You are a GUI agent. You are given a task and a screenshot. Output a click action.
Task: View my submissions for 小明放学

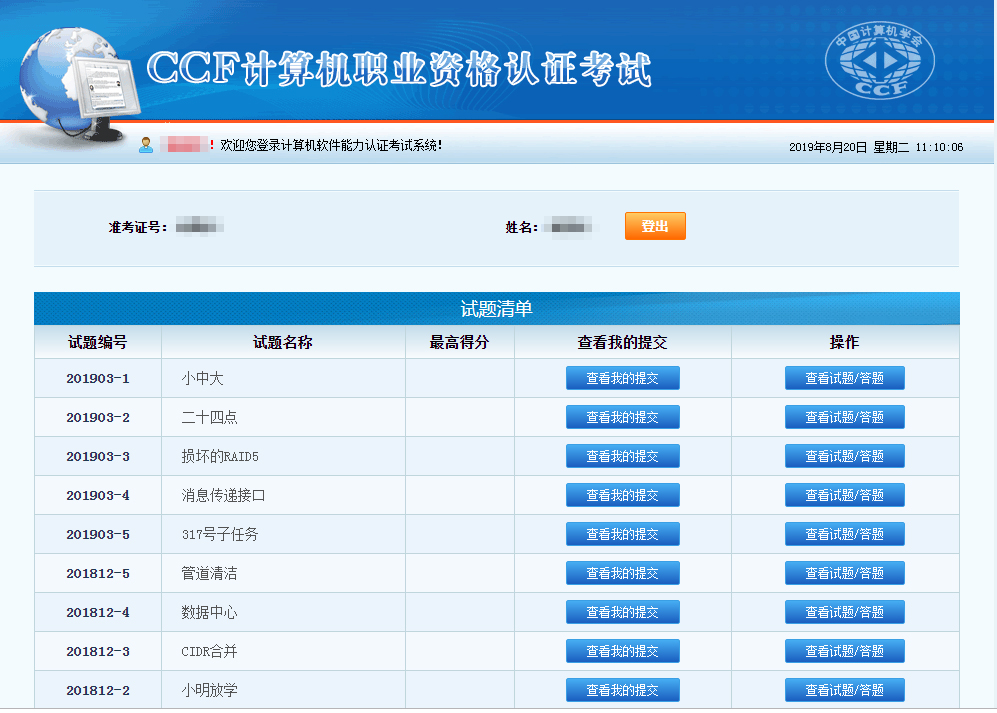click(x=622, y=690)
